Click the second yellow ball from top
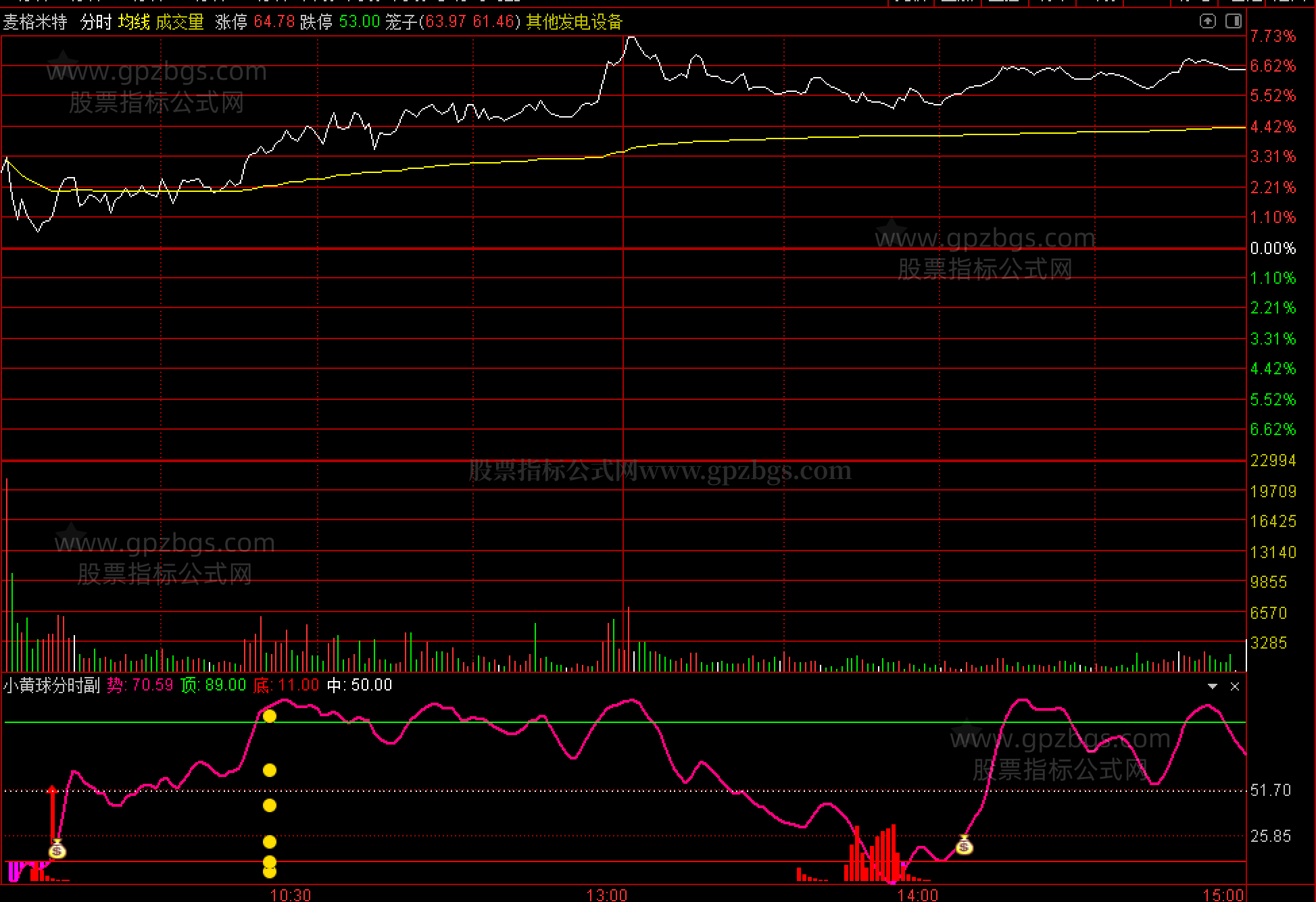The image size is (1316, 902). click(x=270, y=770)
